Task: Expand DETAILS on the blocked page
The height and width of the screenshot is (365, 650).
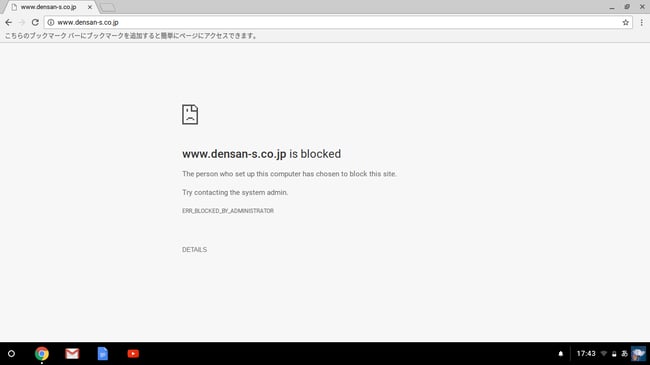Action: point(194,250)
